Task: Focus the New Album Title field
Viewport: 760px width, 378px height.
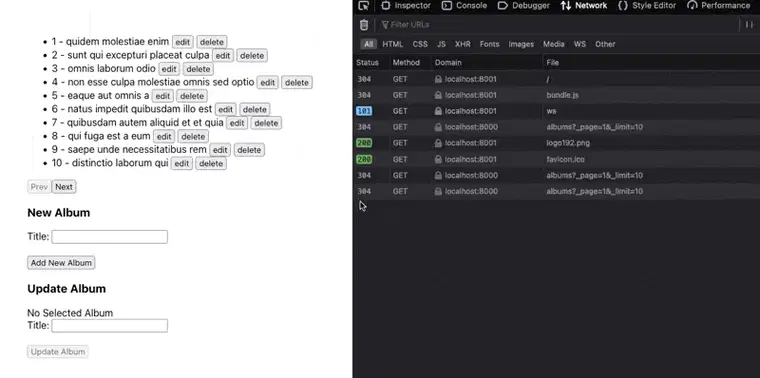Action: point(110,237)
